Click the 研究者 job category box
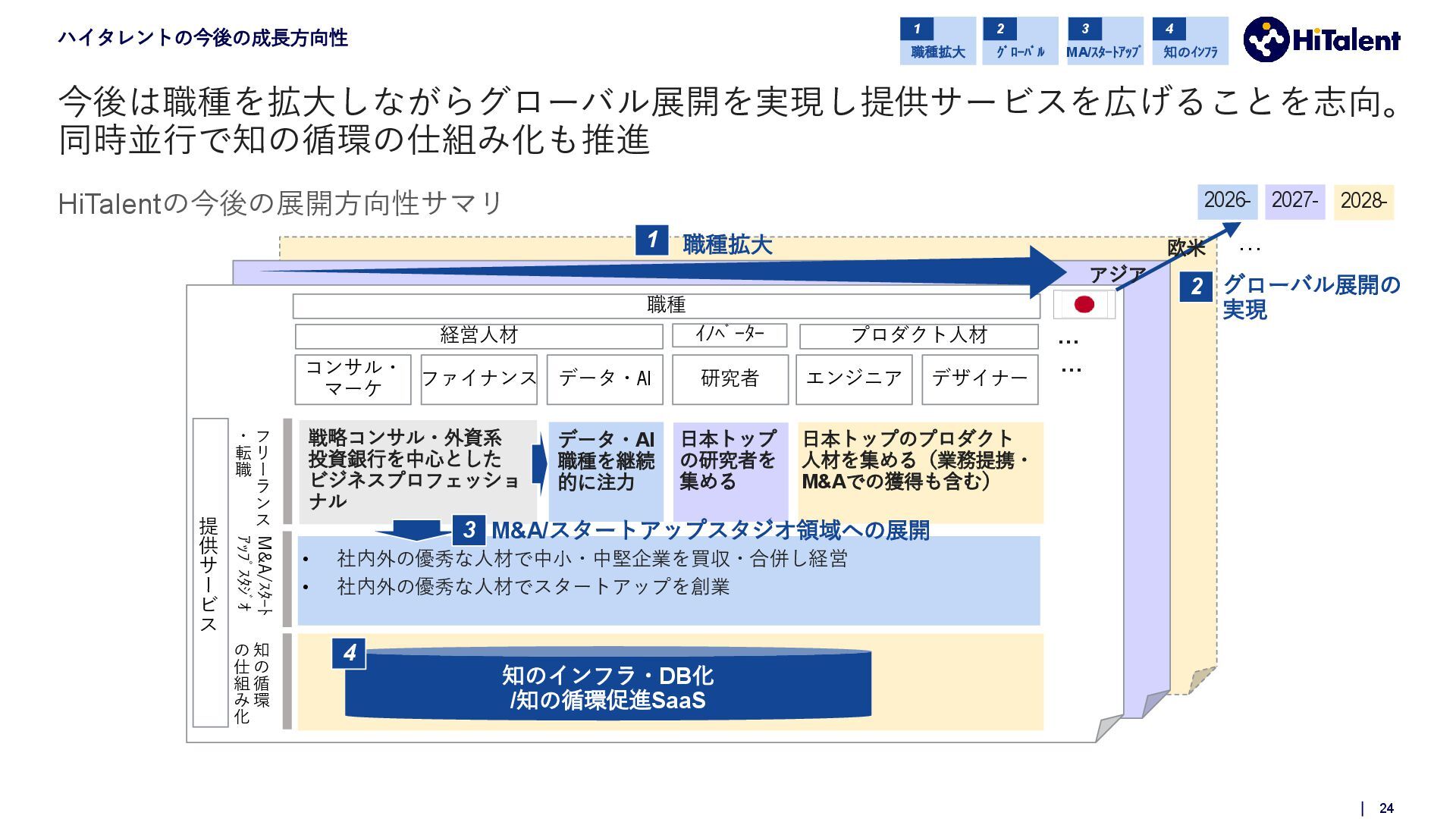 pos(730,378)
